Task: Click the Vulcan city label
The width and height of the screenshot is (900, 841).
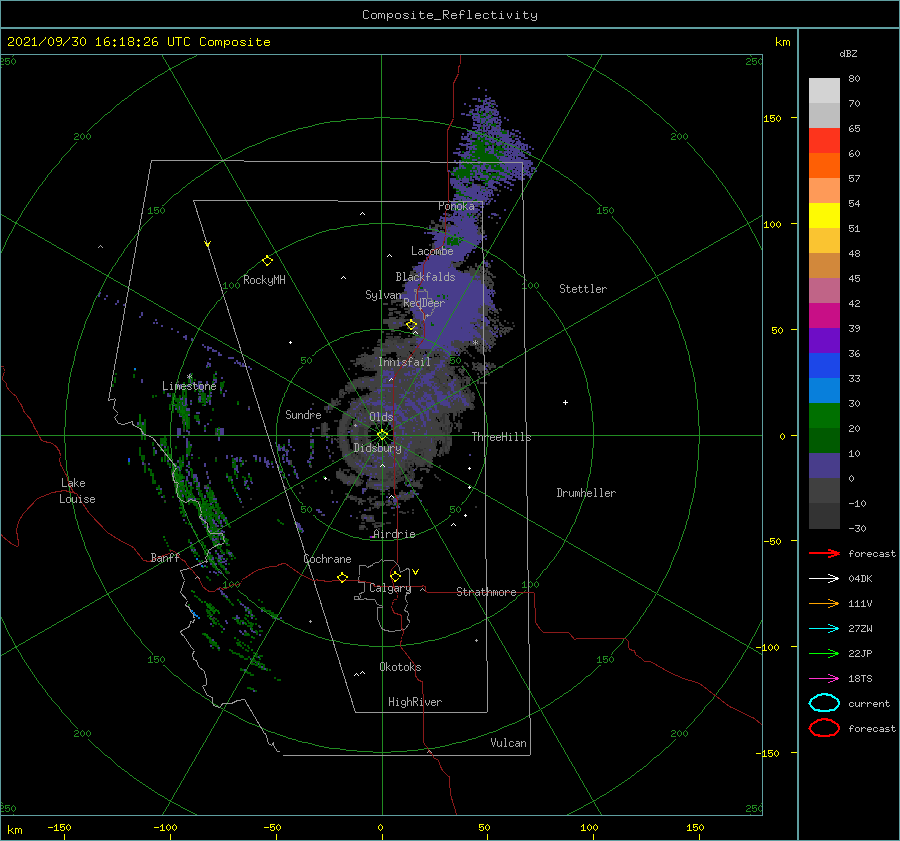Action: click(509, 743)
